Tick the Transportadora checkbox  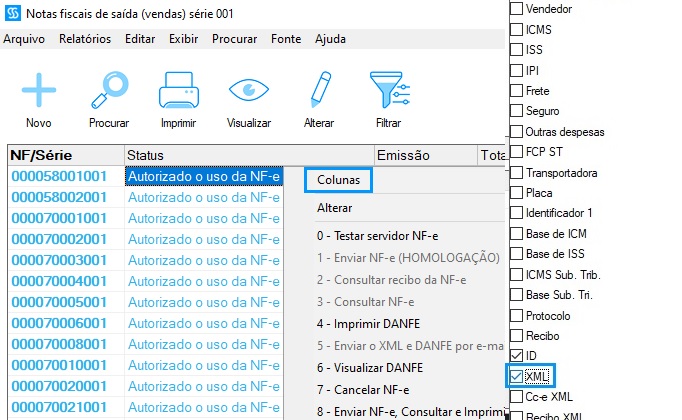point(517,172)
